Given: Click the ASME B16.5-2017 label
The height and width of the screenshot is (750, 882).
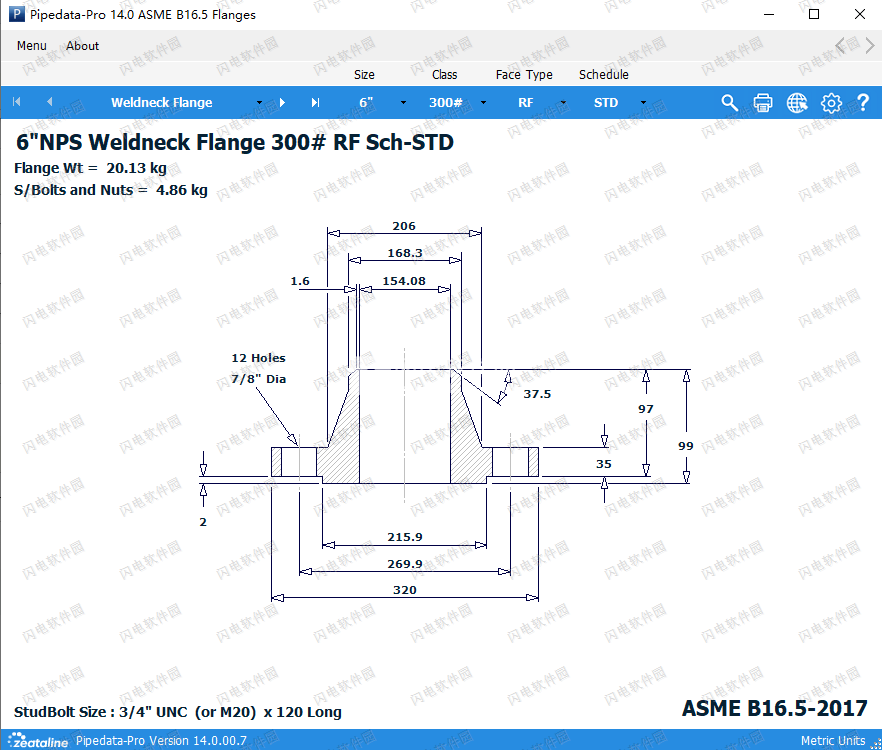Looking at the screenshot, I should [775, 708].
